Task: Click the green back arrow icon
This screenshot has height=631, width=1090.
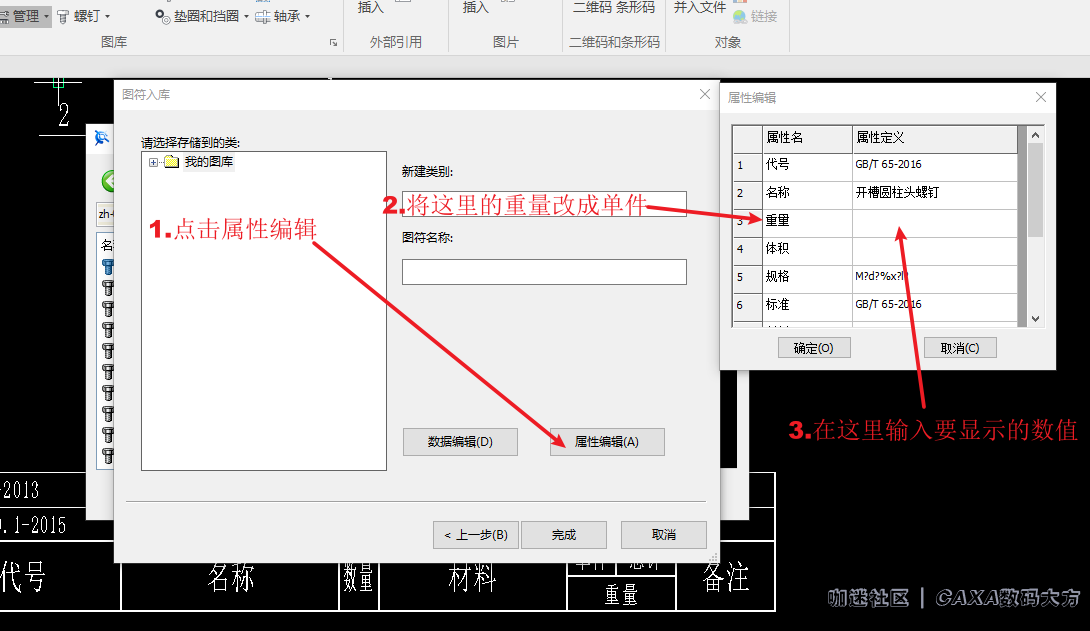Action: click(x=108, y=181)
